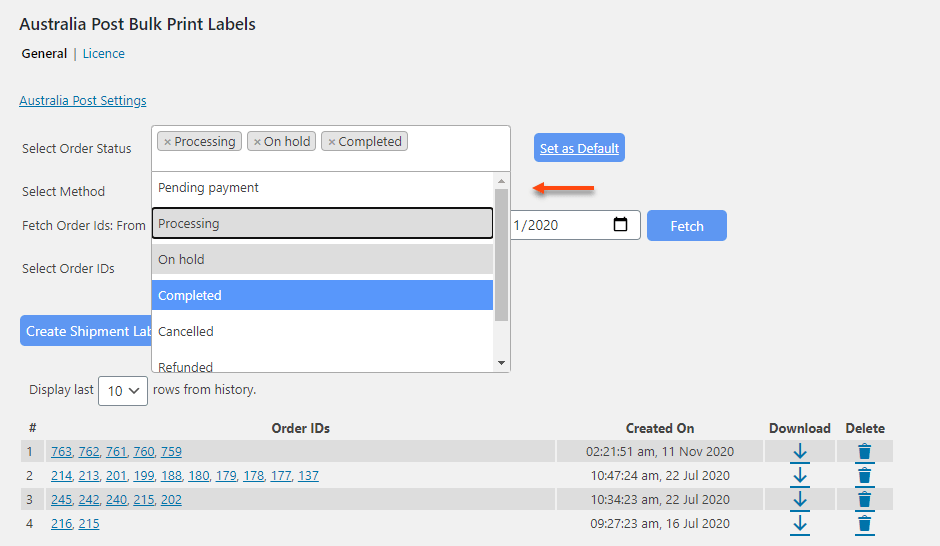The height and width of the screenshot is (546, 940).
Task: Choose Cancelled option in status list
Action: (x=323, y=331)
